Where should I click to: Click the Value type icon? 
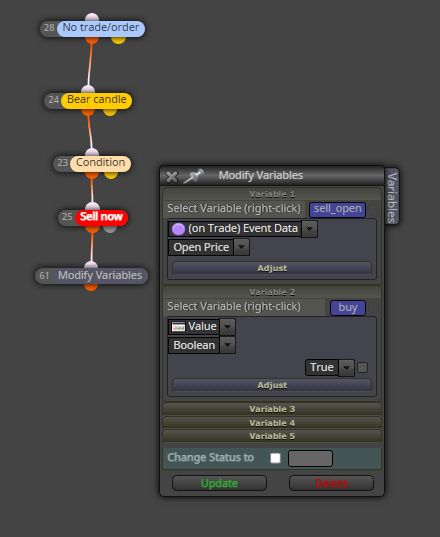click(x=178, y=327)
